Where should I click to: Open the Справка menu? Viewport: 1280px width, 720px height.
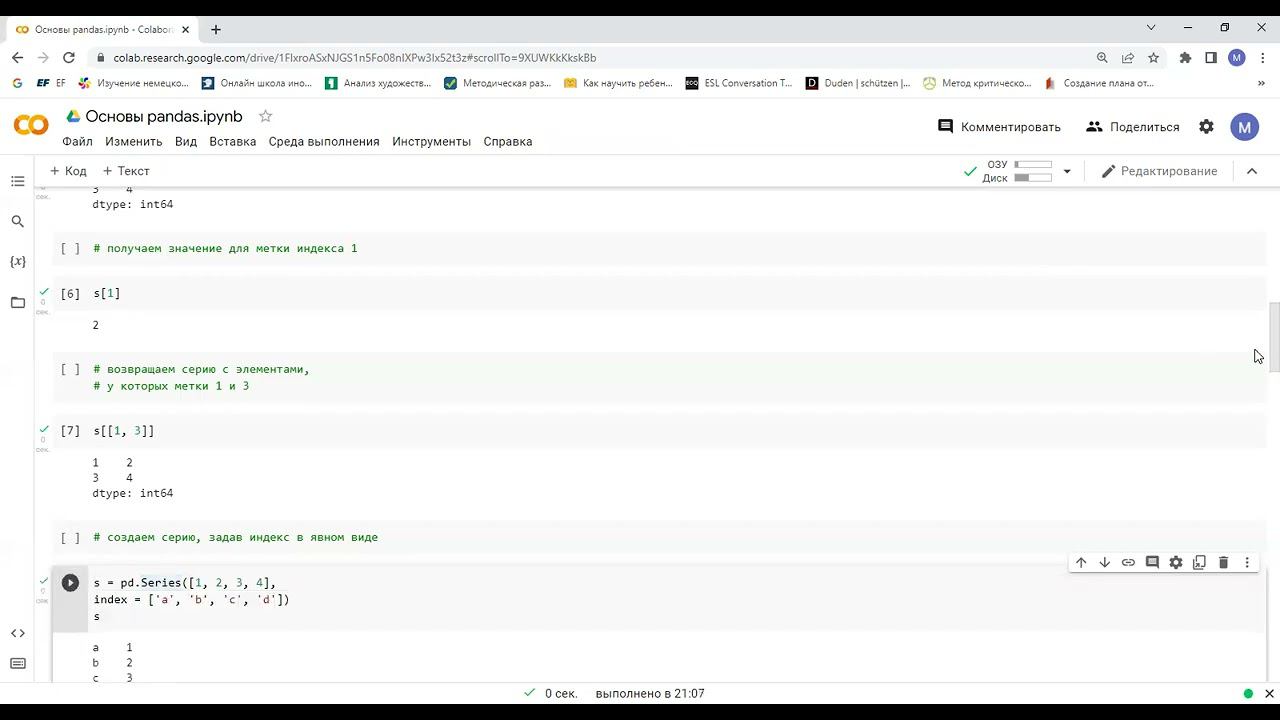click(508, 141)
